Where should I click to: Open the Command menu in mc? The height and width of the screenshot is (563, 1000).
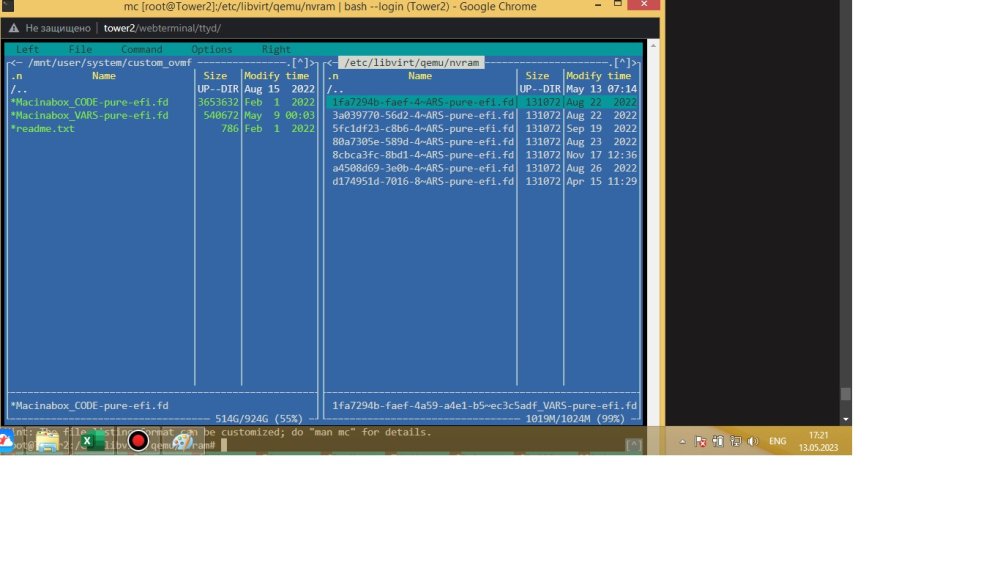142,49
